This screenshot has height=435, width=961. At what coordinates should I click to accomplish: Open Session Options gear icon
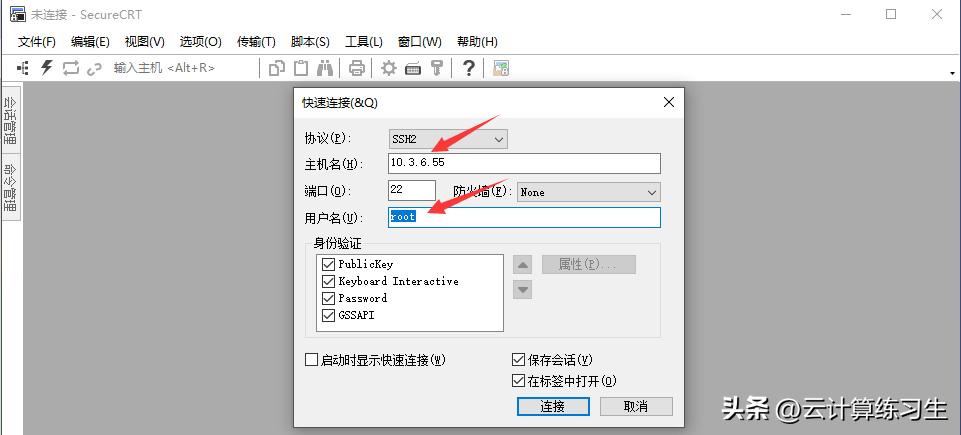click(x=389, y=68)
